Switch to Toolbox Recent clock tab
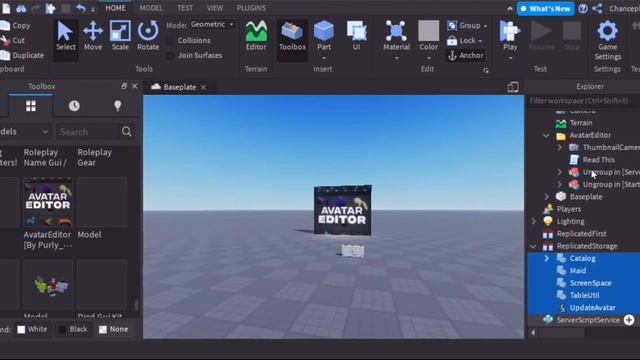This screenshot has width=640, height=360. tap(74, 106)
